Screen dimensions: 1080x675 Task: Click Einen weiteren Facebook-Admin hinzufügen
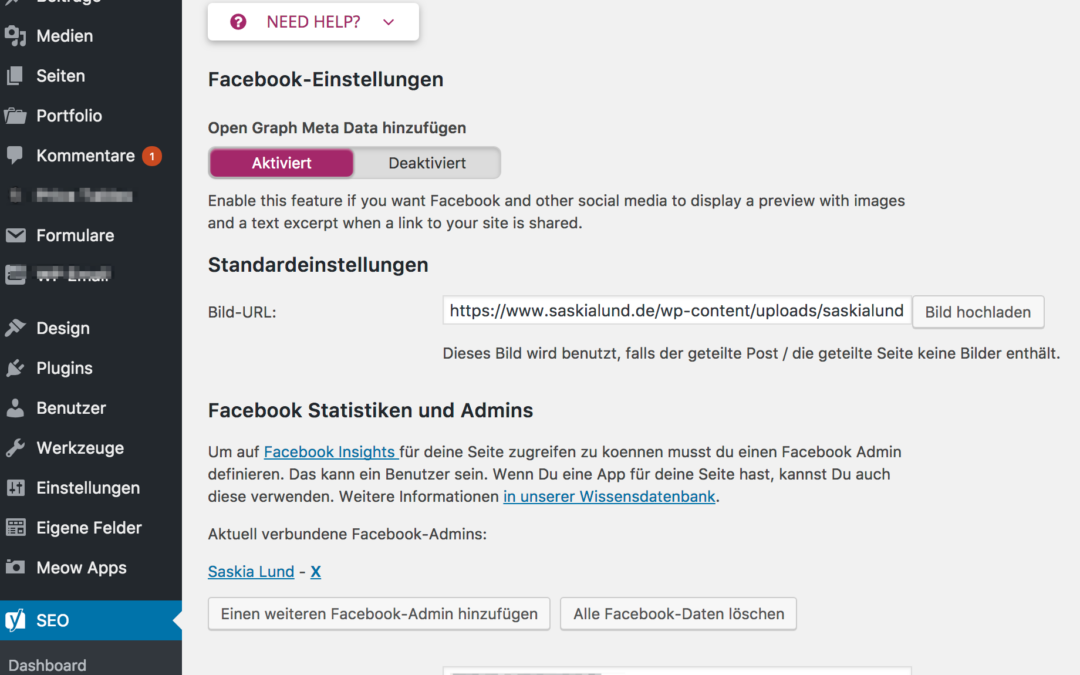(x=379, y=614)
